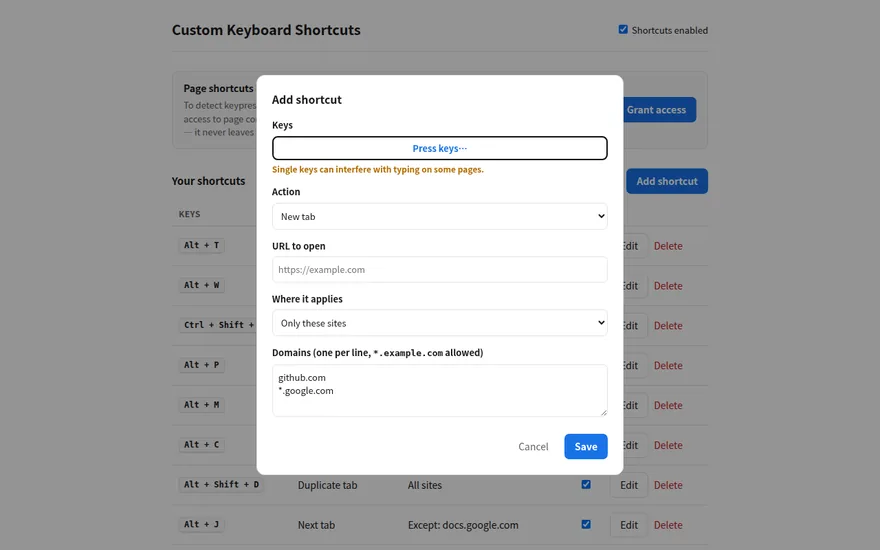The width and height of the screenshot is (880, 550).
Task: Focus the URL to open field
Action: coord(439,269)
